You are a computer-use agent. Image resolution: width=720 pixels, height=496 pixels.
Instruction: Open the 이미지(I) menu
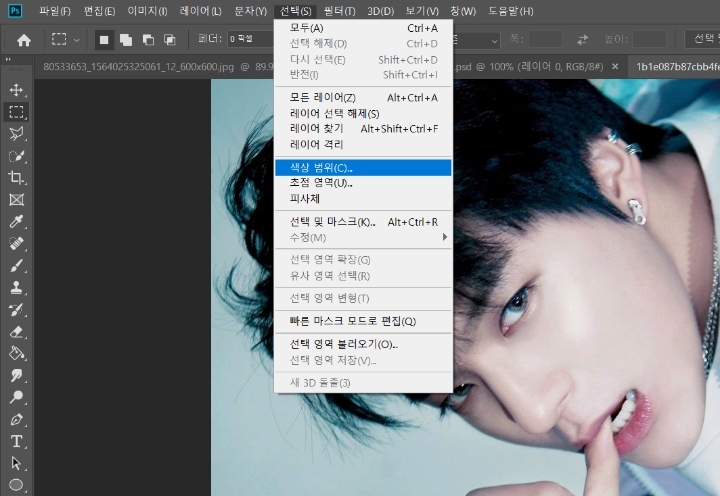tap(147, 11)
